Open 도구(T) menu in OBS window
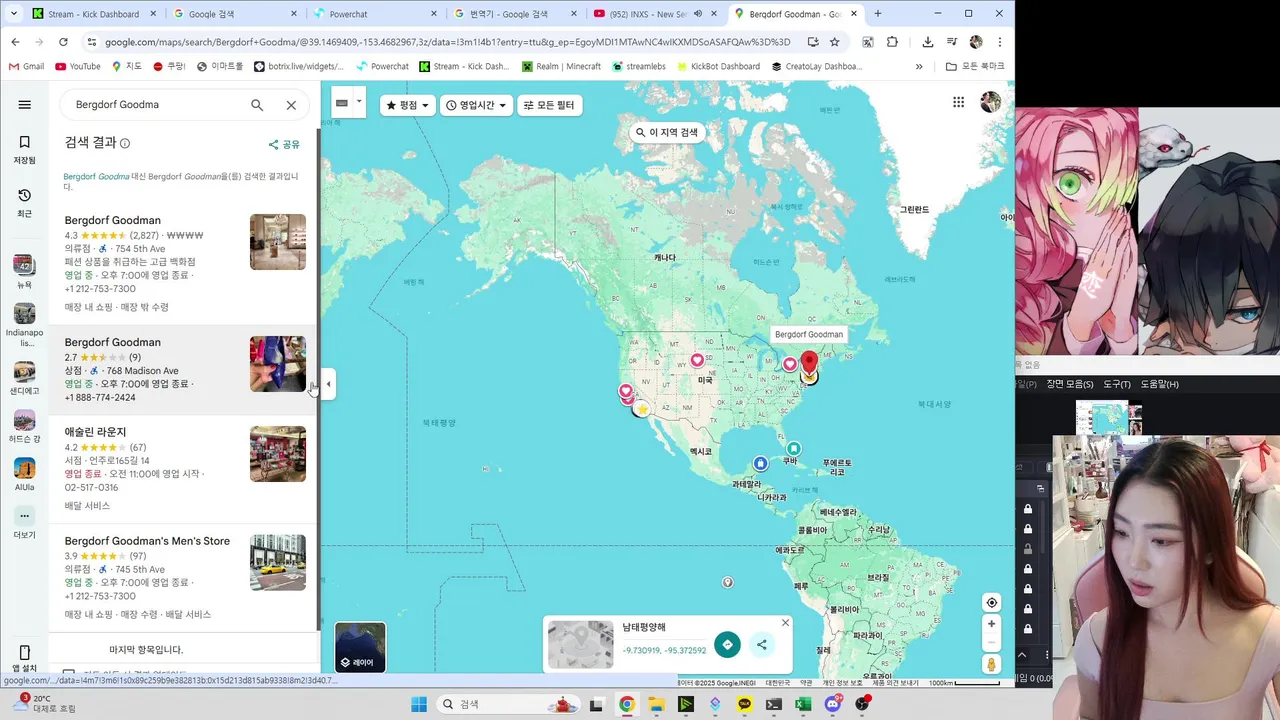The height and width of the screenshot is (720, 1280). point(1117,384)
